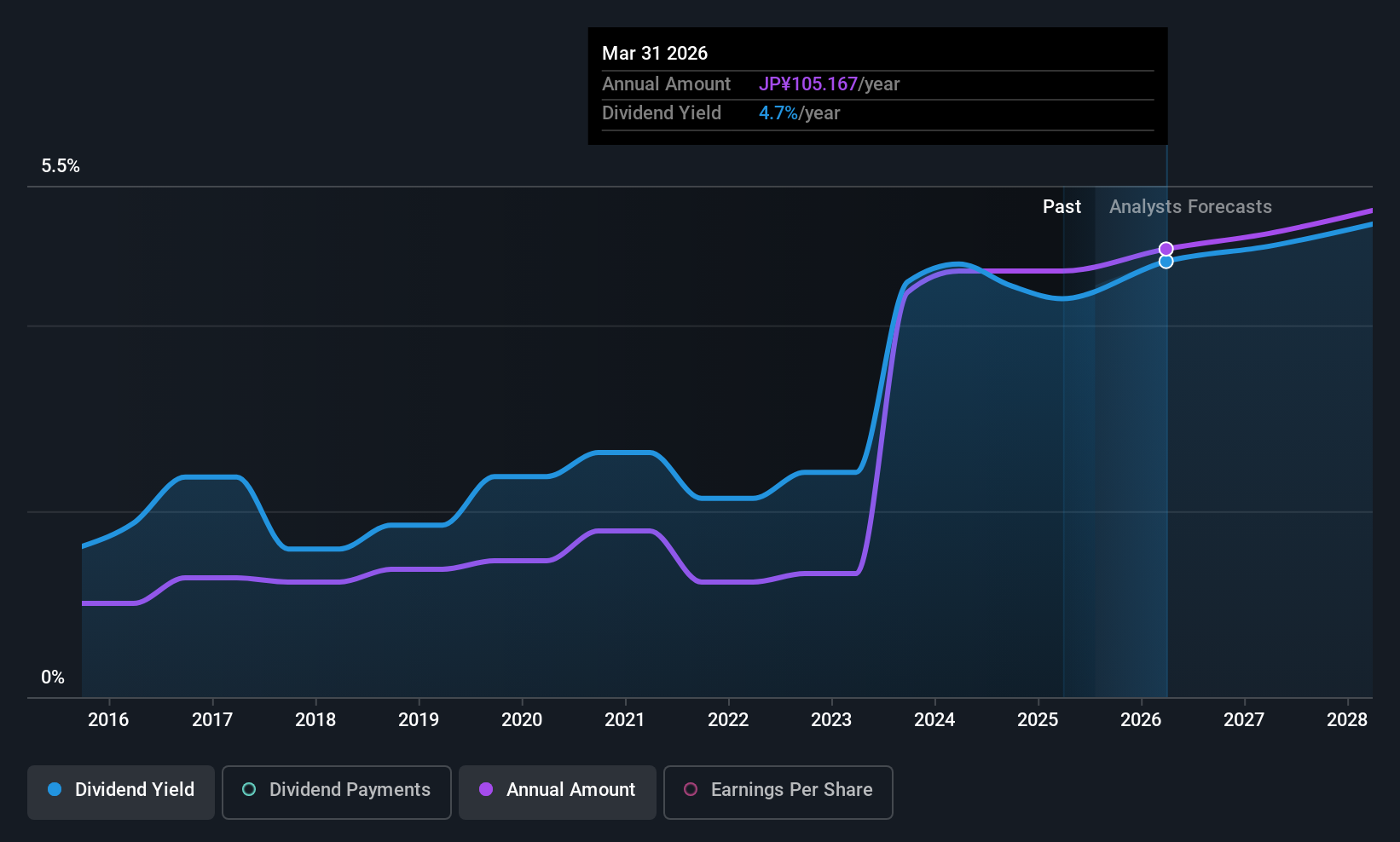
Task: Click the pink ring in Earnings Per Share legend
Action: point(691,789)
